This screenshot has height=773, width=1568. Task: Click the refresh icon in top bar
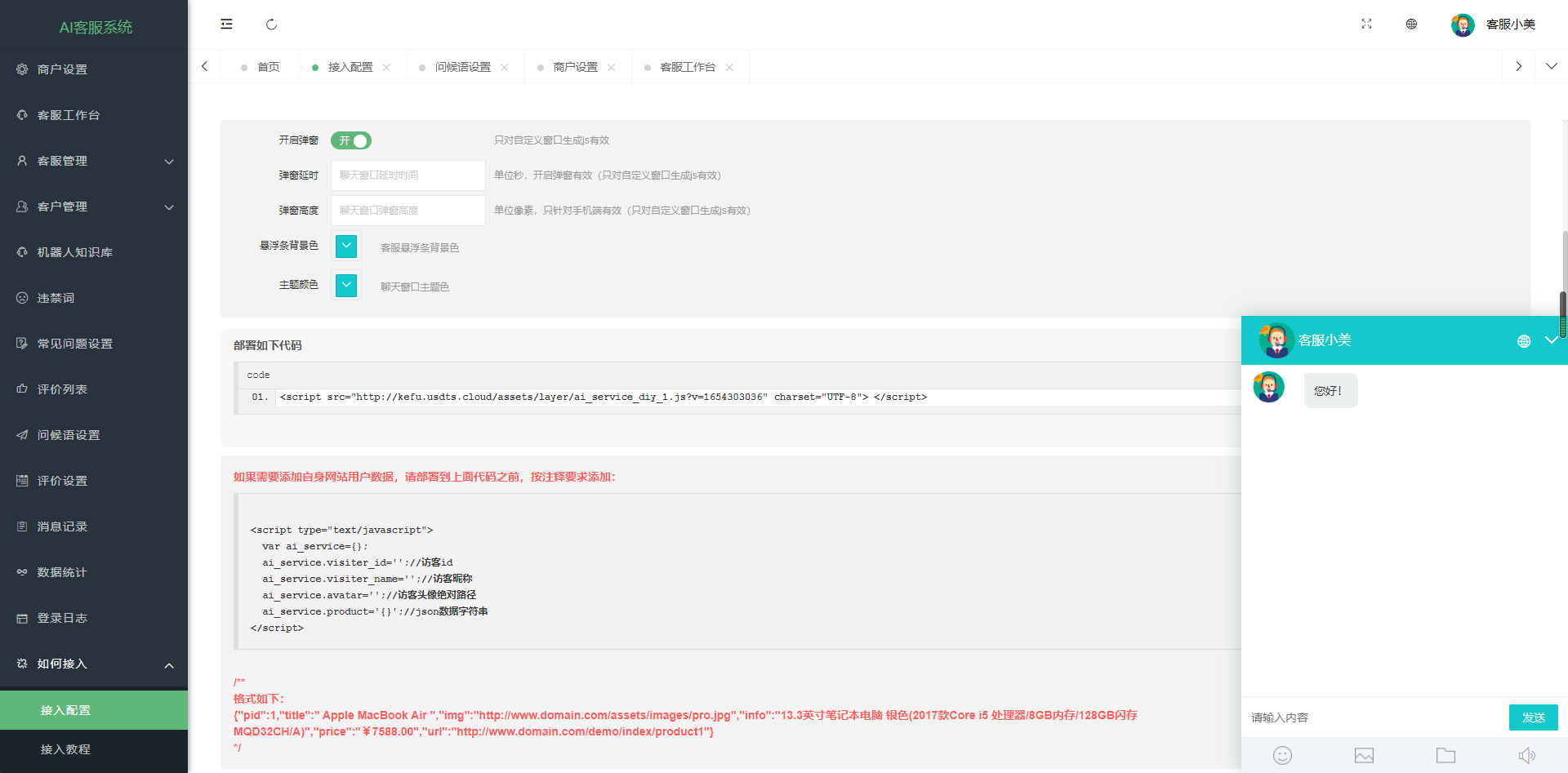click(x=271, y=24)
